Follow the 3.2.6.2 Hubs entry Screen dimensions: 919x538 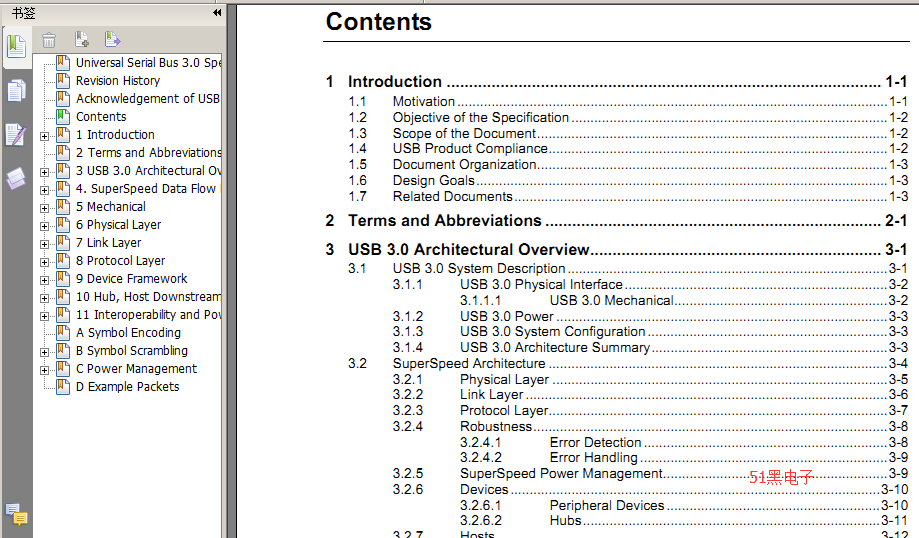click(684, 520)
